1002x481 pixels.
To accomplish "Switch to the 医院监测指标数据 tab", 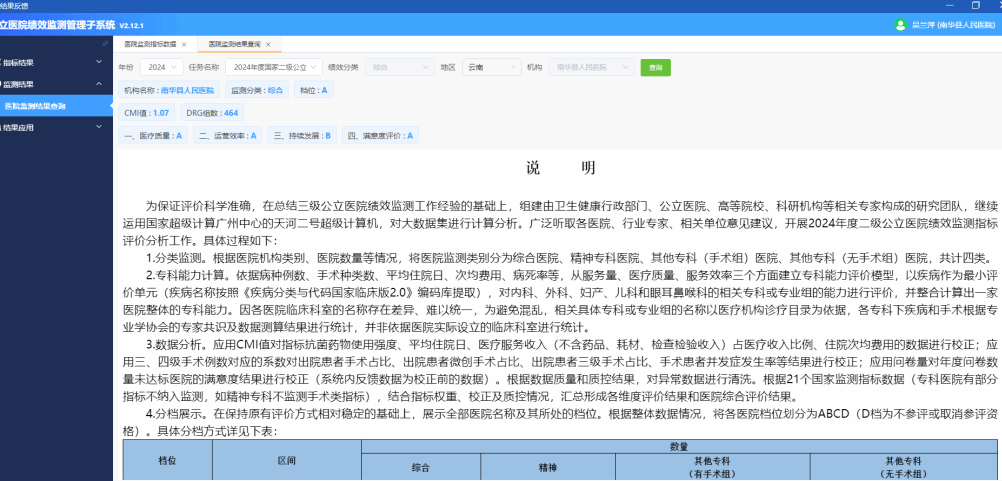I will coord(150,44).
